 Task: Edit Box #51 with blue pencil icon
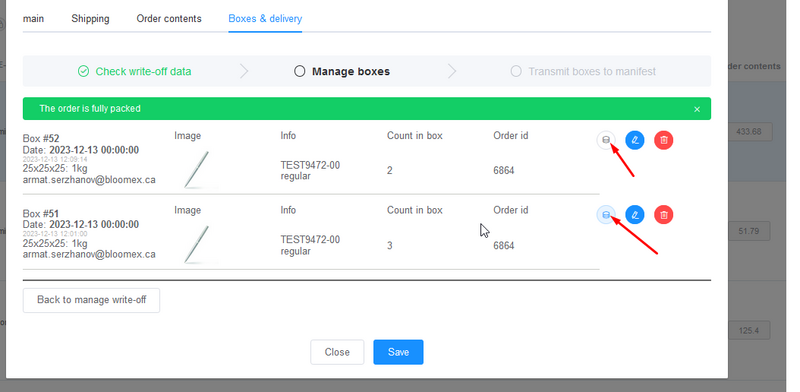[635, 214]
